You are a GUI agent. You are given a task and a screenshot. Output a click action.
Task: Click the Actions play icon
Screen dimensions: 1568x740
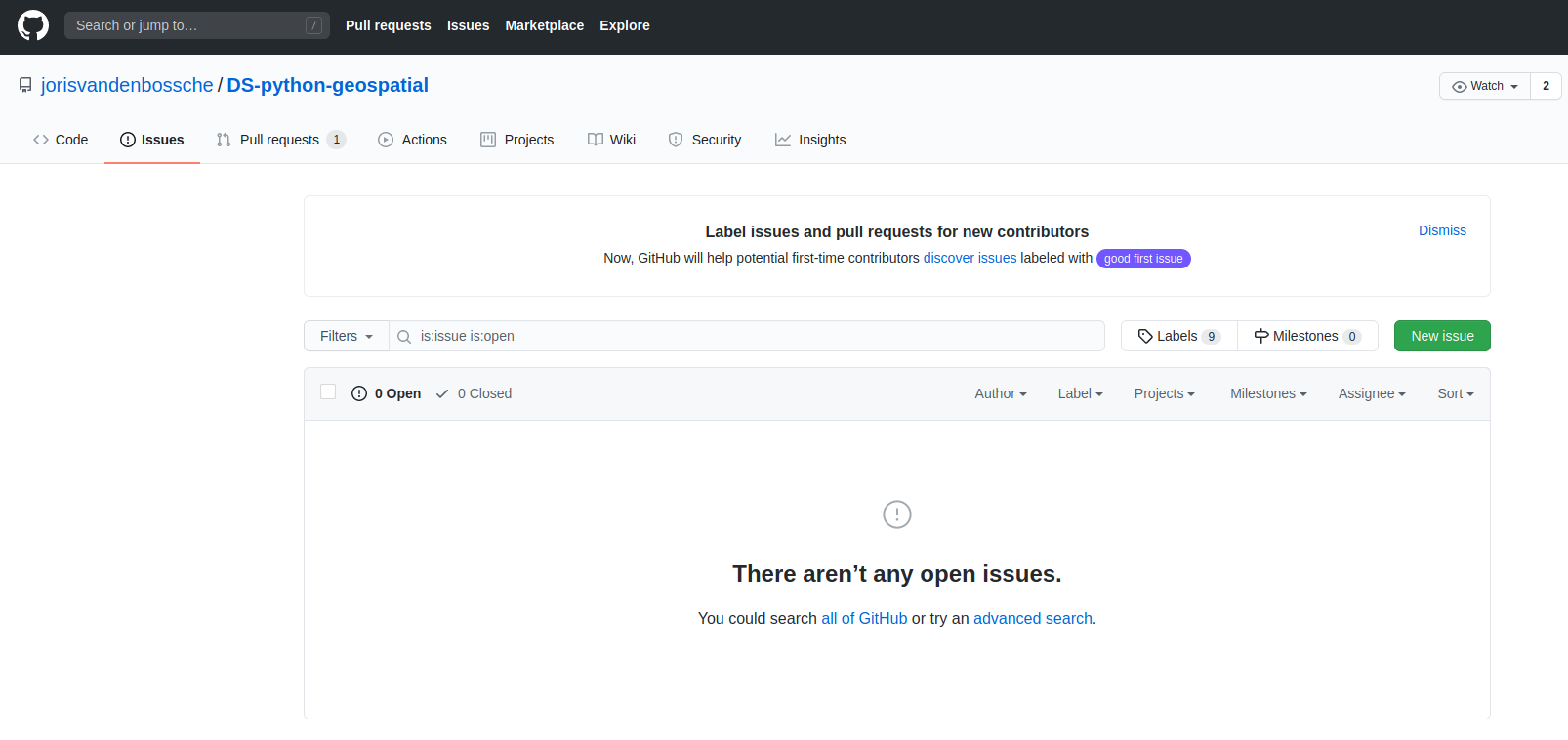(386, 140)
